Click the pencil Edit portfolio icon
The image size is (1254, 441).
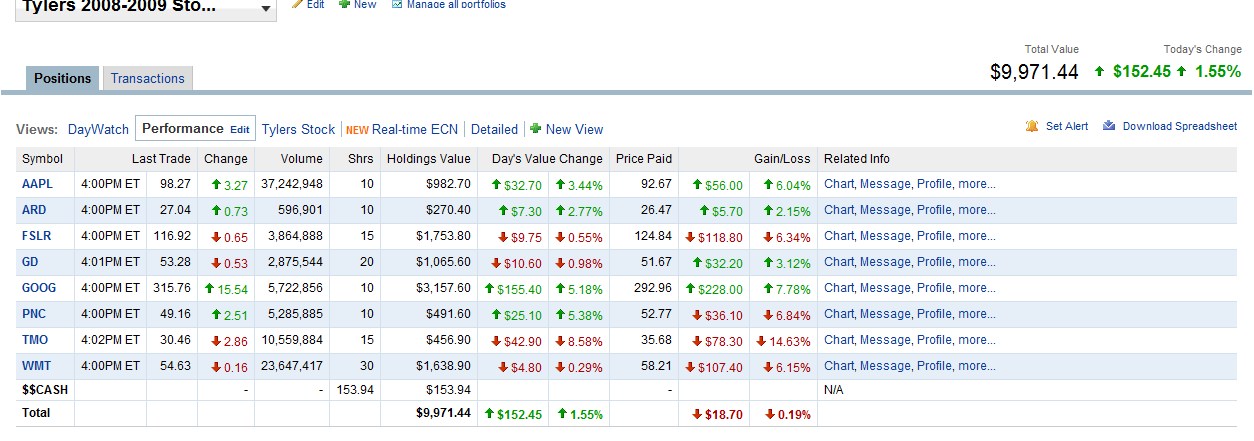(297, 4)
